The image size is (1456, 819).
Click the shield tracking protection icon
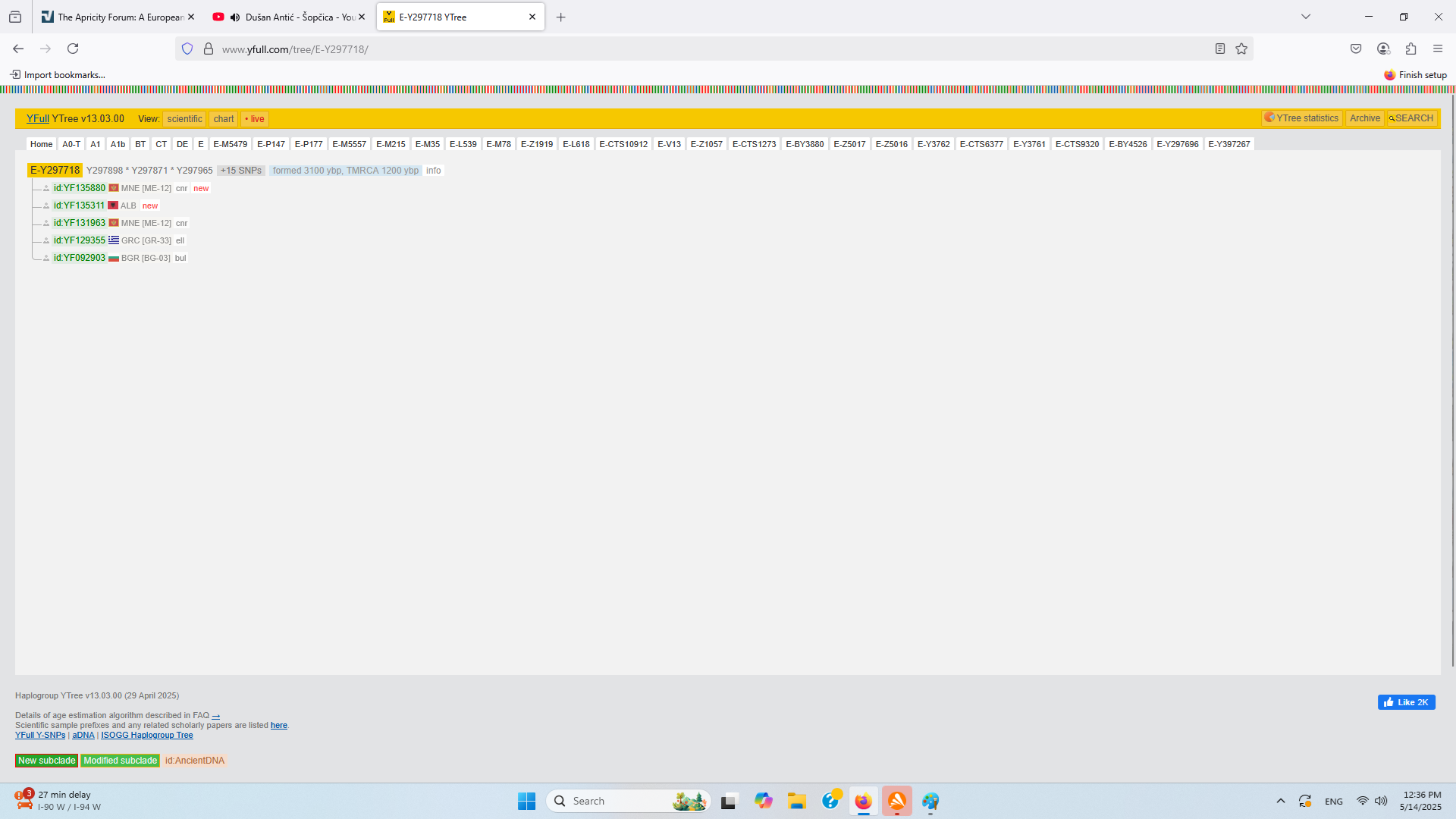pos(187,49)
